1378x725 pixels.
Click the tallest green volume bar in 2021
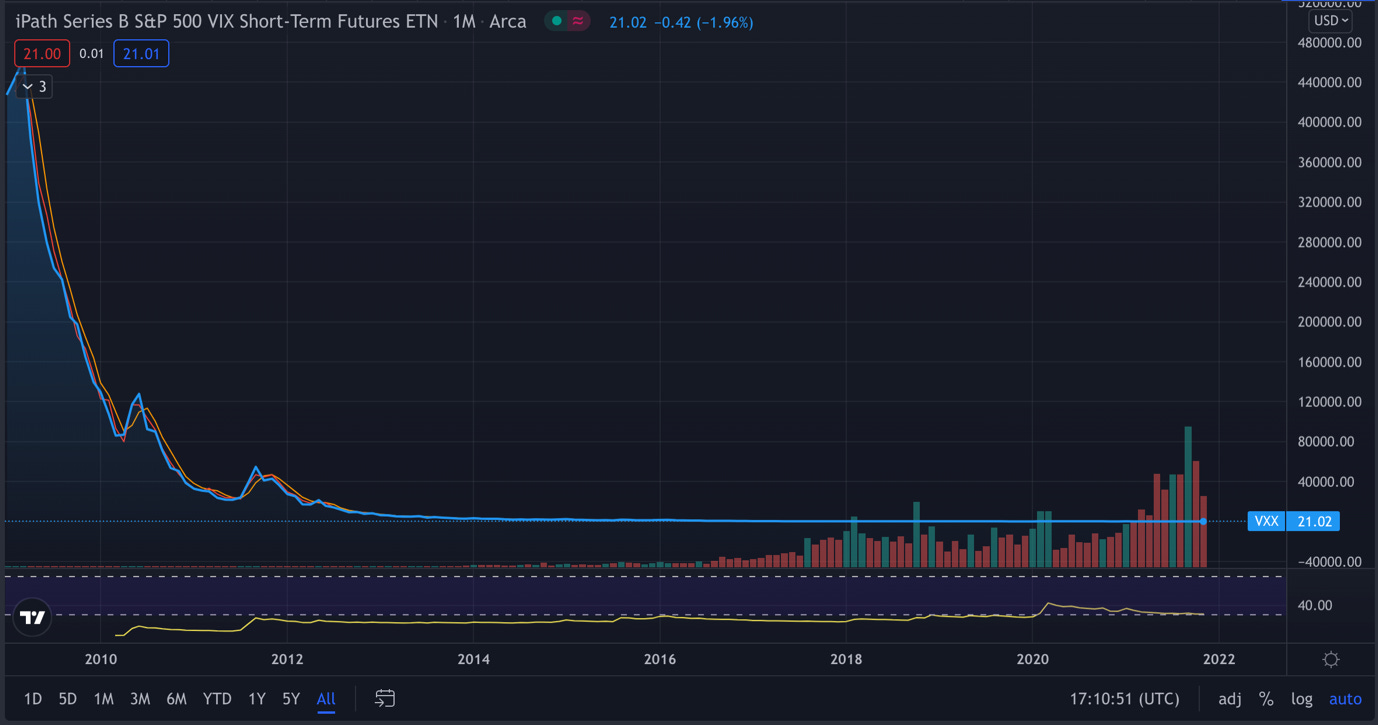(1188, 497)
